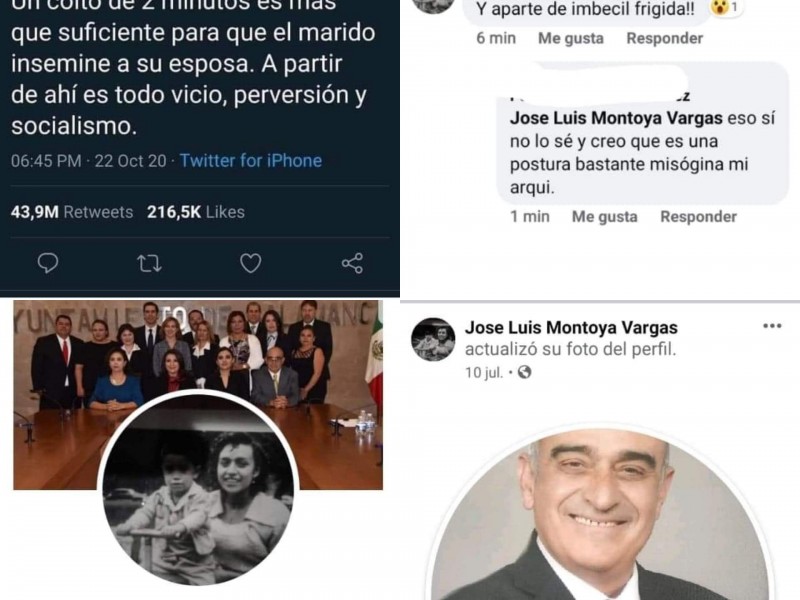Click the surprised emoji reaction badge

(725, 8)
